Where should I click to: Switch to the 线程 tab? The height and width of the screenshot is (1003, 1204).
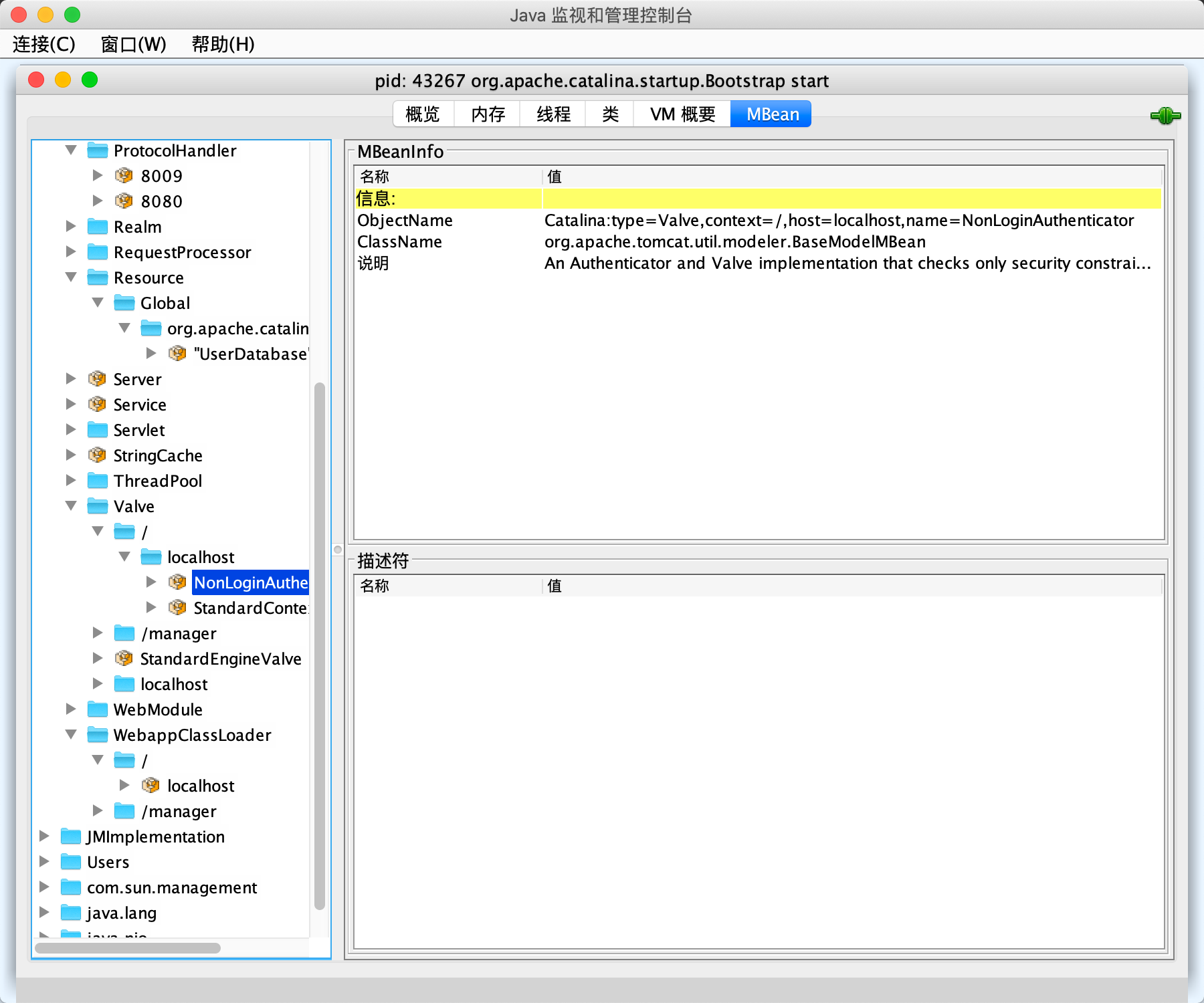tap(553, 114)
